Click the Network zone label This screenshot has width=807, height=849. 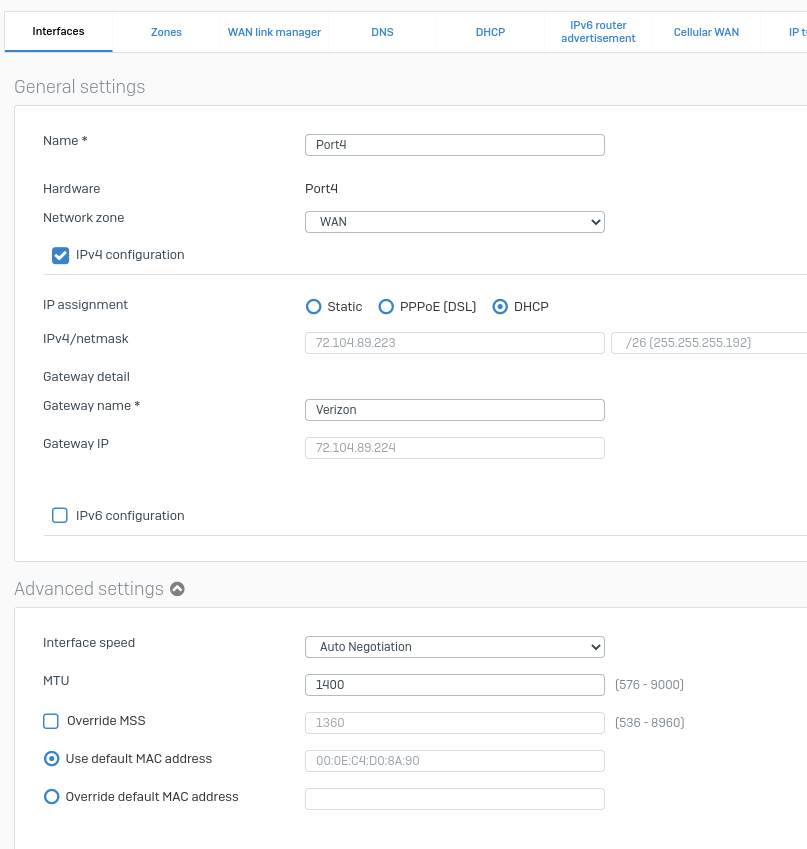point(83,218)
